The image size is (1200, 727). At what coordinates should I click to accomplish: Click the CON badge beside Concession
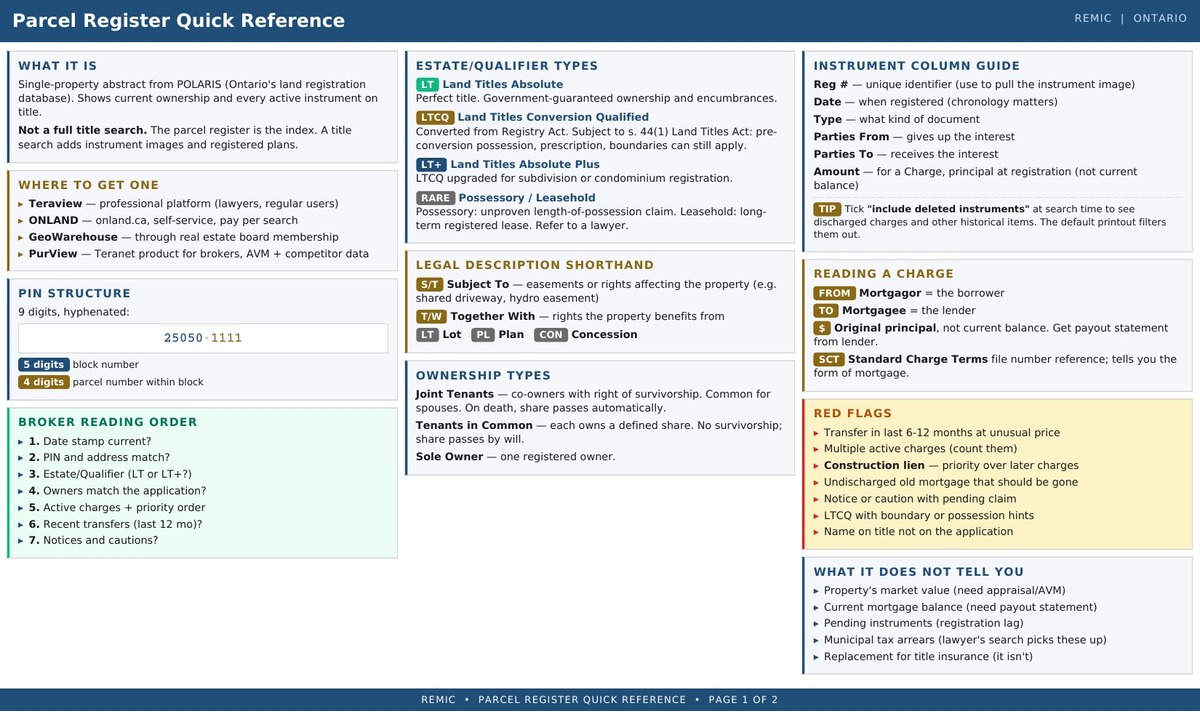pos(550,335)
